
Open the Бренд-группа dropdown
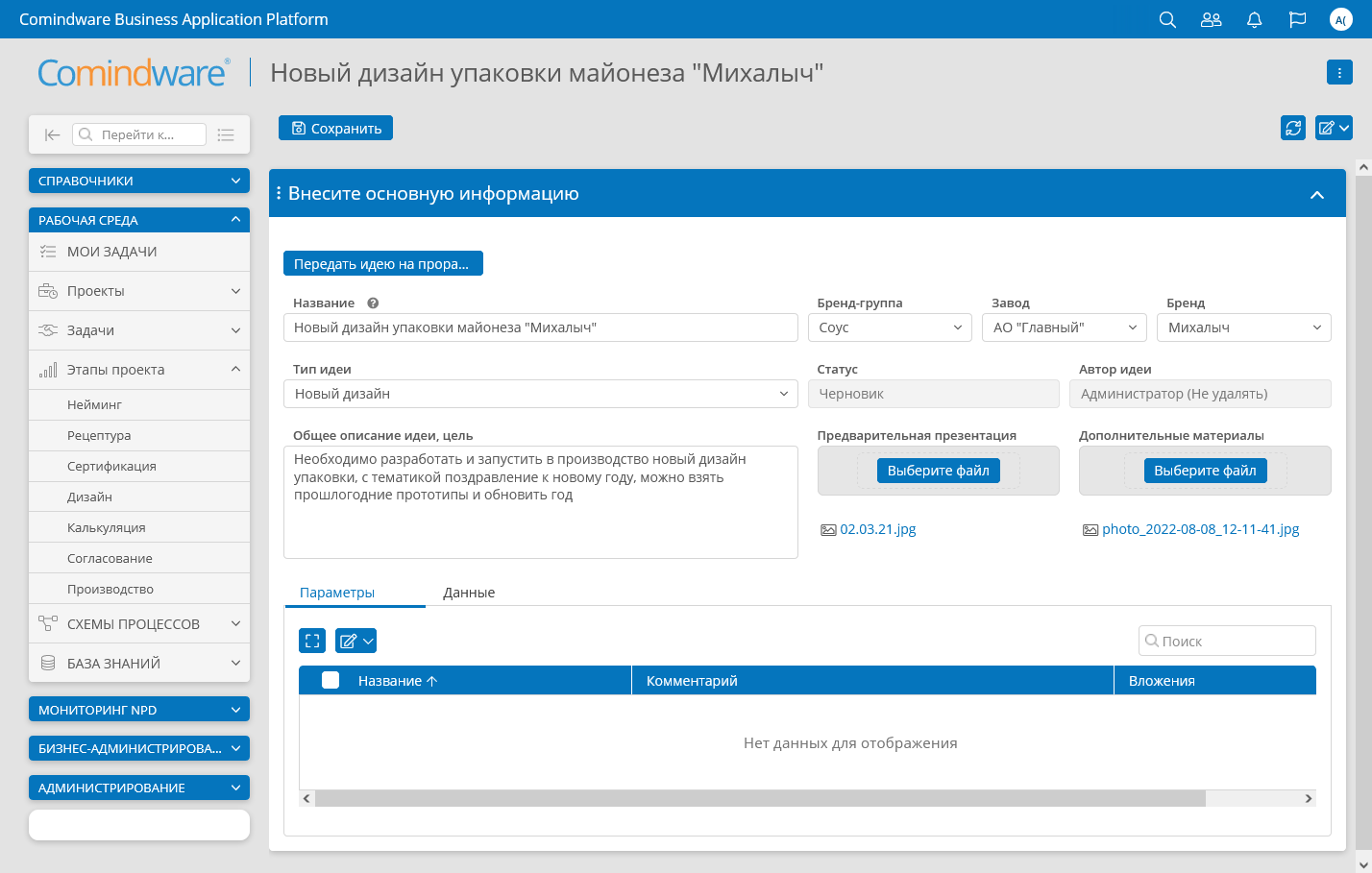[891, 327]
